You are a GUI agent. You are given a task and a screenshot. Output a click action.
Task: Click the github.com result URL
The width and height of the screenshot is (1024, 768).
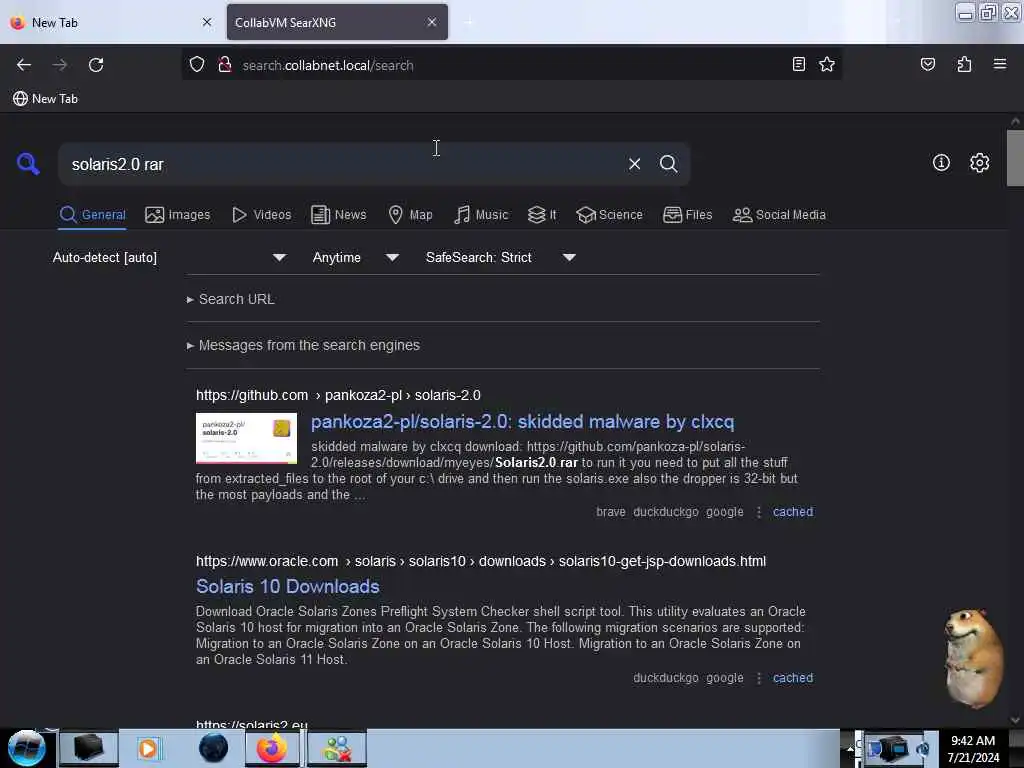[x=338, y=395]
